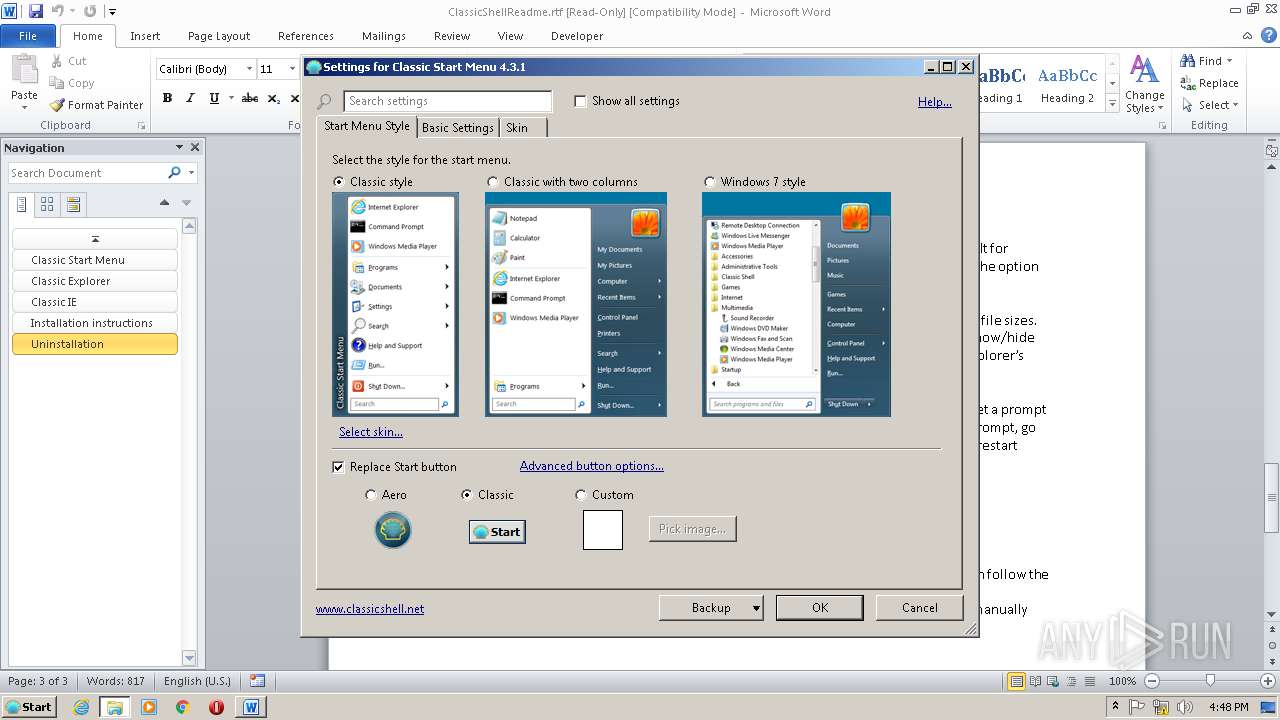Apply Underline formatting in Word ribbon

pyautogui.click(x=214, y=98)
